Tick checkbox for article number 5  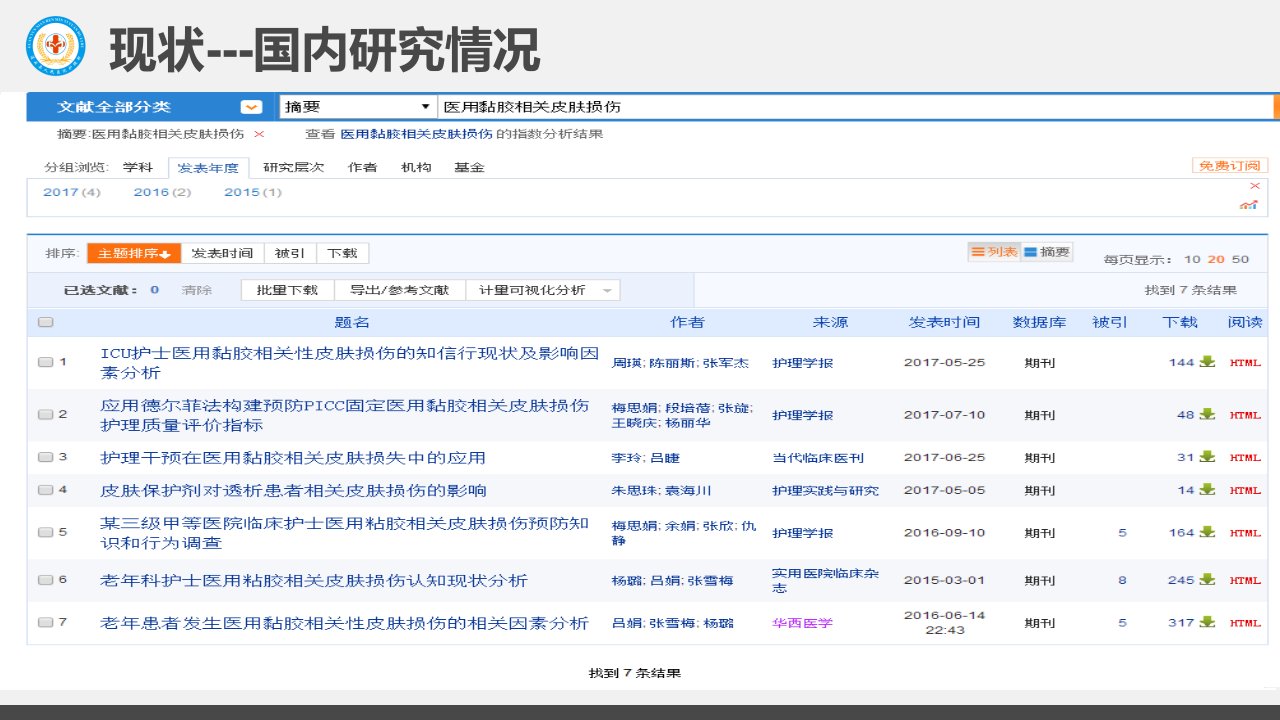click(x=45, y=532)
